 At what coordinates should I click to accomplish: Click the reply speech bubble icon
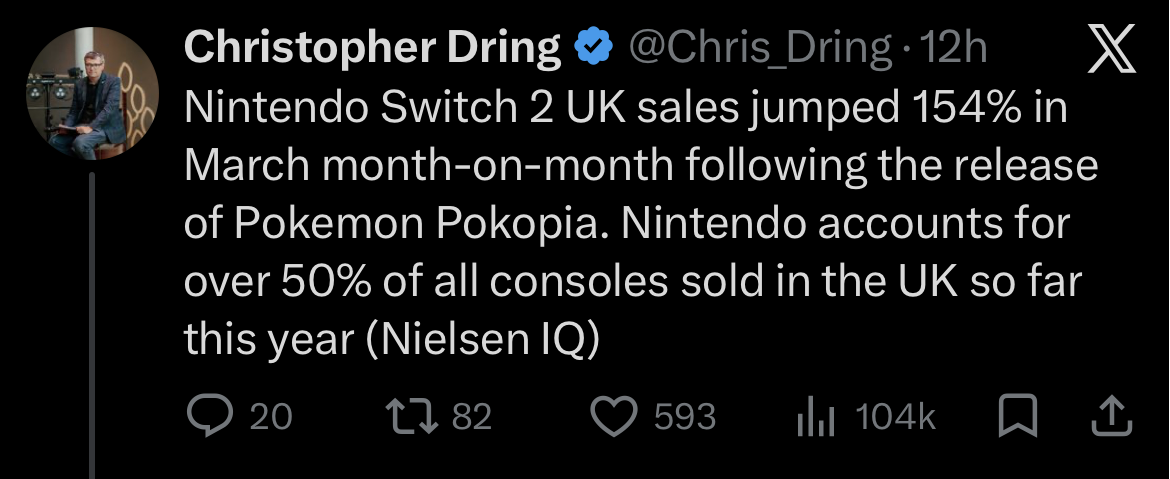208,416
